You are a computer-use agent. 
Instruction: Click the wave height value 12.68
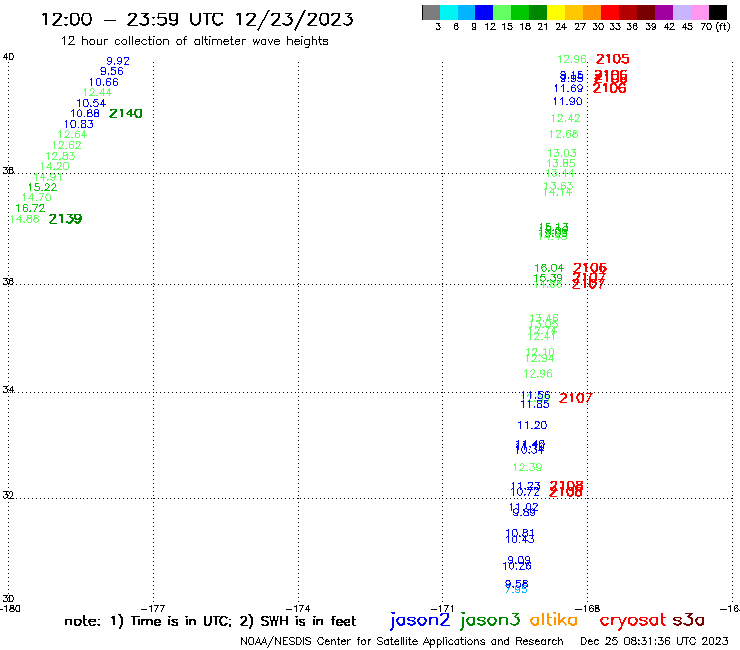tap(563, 135)
